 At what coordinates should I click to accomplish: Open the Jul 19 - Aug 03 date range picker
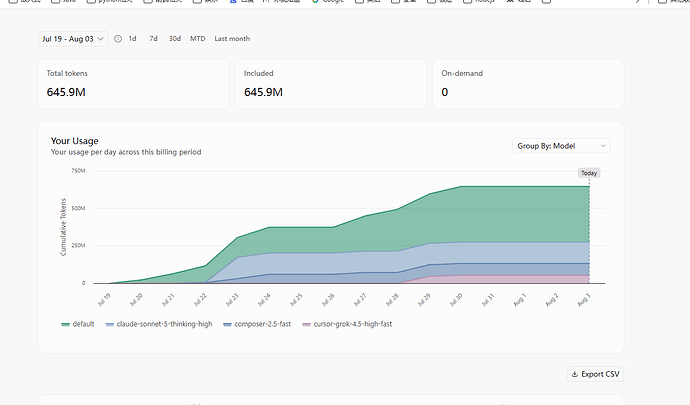pos(73,39)
